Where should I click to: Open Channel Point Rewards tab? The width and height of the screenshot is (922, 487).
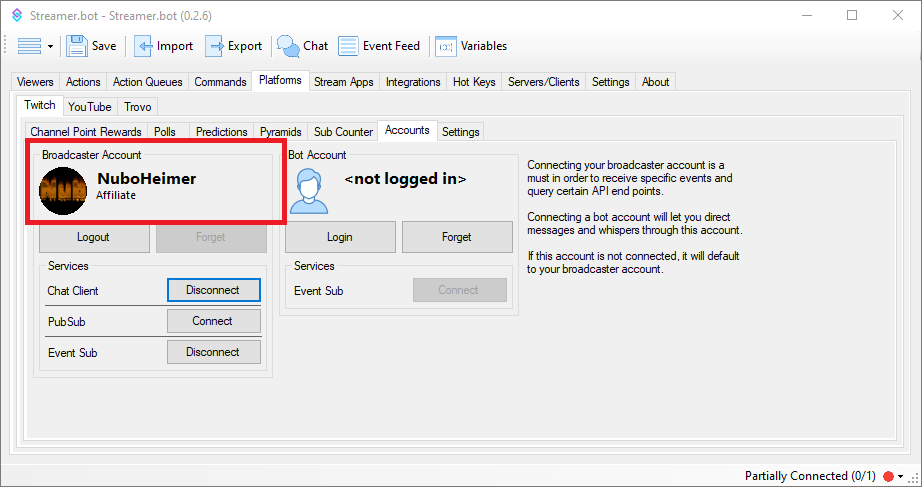(x=86, y=132)
